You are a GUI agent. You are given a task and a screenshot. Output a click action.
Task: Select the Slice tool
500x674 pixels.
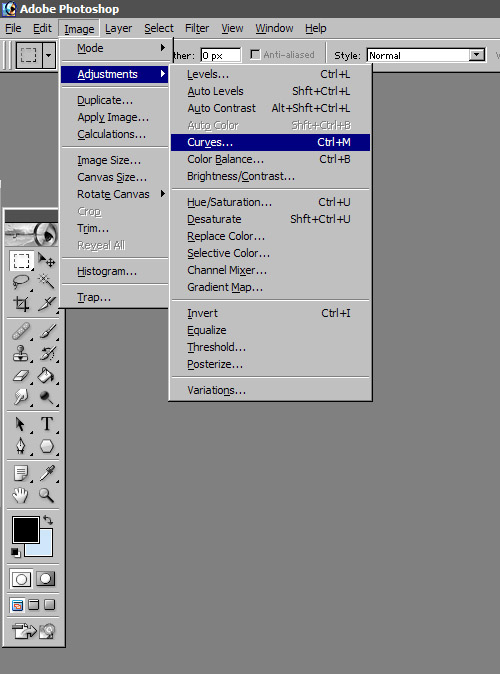coord(46,304)
